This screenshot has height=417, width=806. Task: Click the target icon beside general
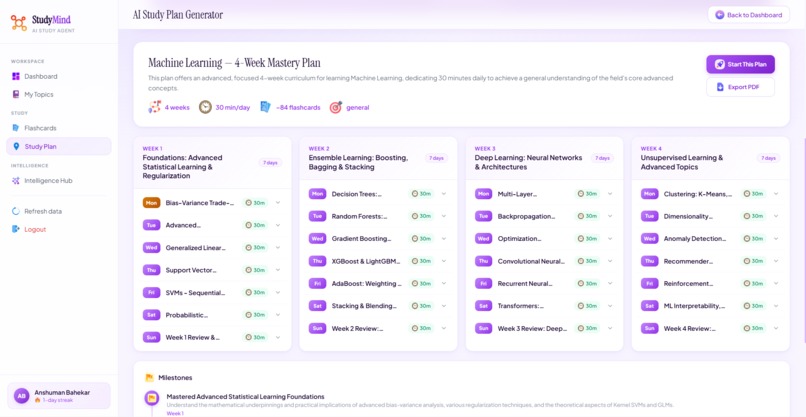pos(336,107)
